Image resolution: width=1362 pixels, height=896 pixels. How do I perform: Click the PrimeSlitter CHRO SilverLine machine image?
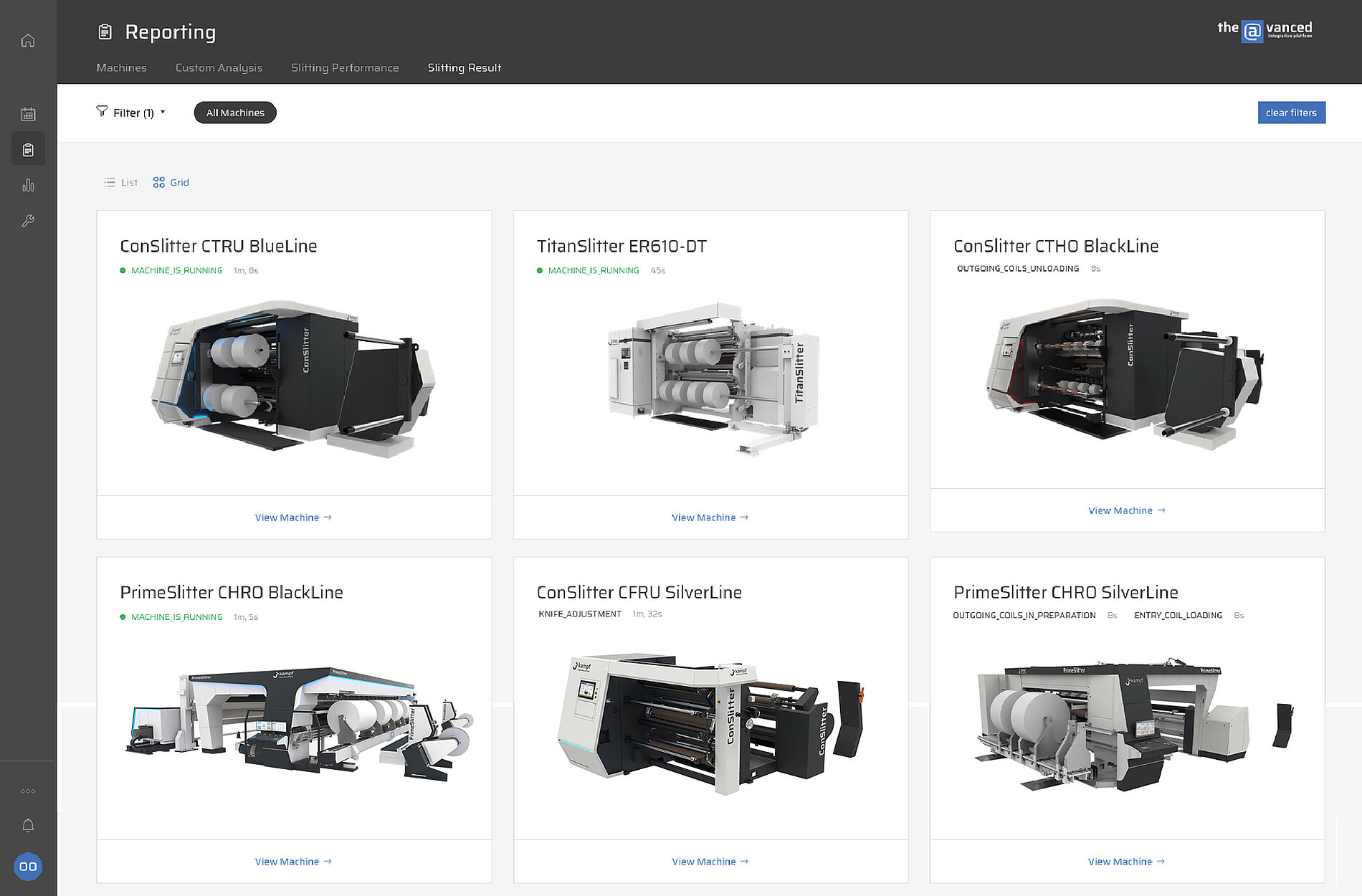point(1127,724)
